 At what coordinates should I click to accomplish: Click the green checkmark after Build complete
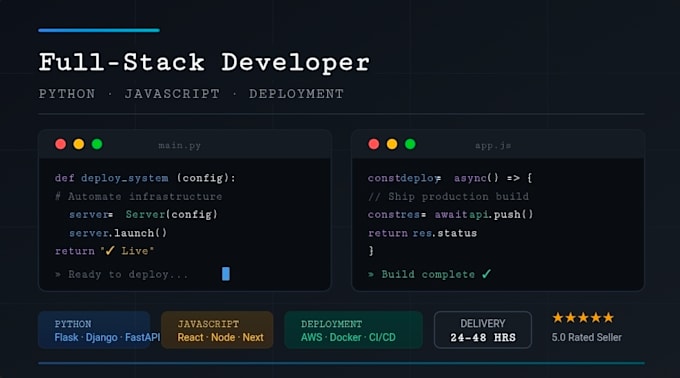pos(487,274)
